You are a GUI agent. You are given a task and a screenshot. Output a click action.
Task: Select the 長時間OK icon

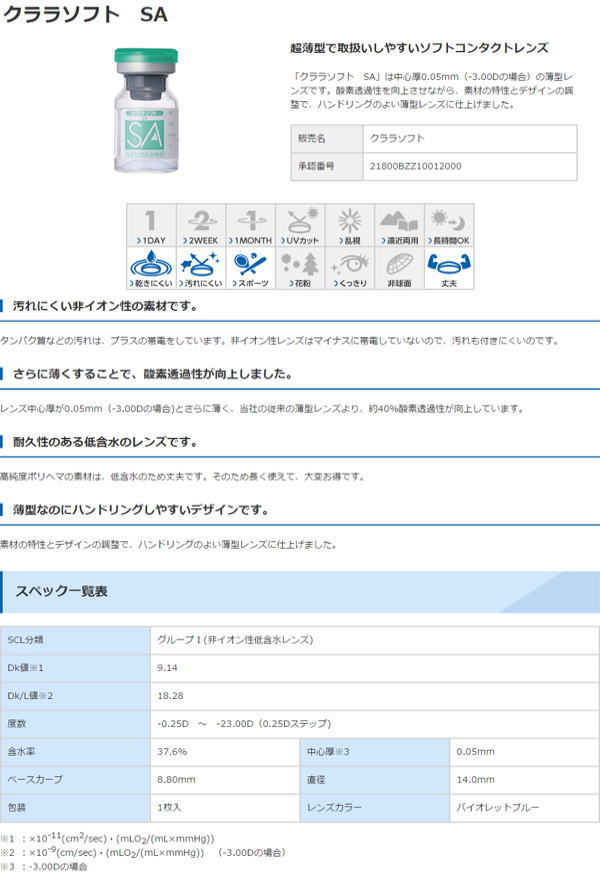pos(450,226)
